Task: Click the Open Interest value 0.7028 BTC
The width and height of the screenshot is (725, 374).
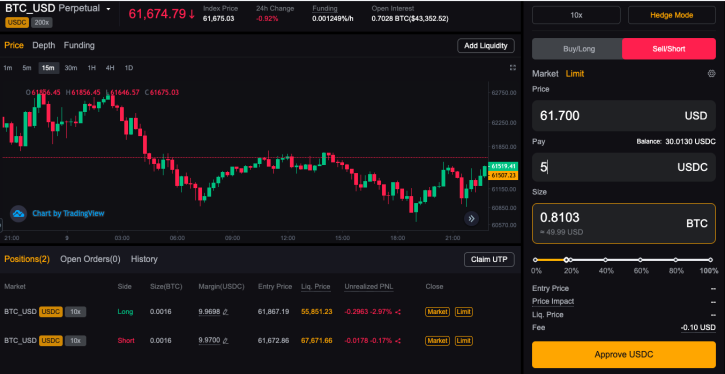Action: click(410, 18)
